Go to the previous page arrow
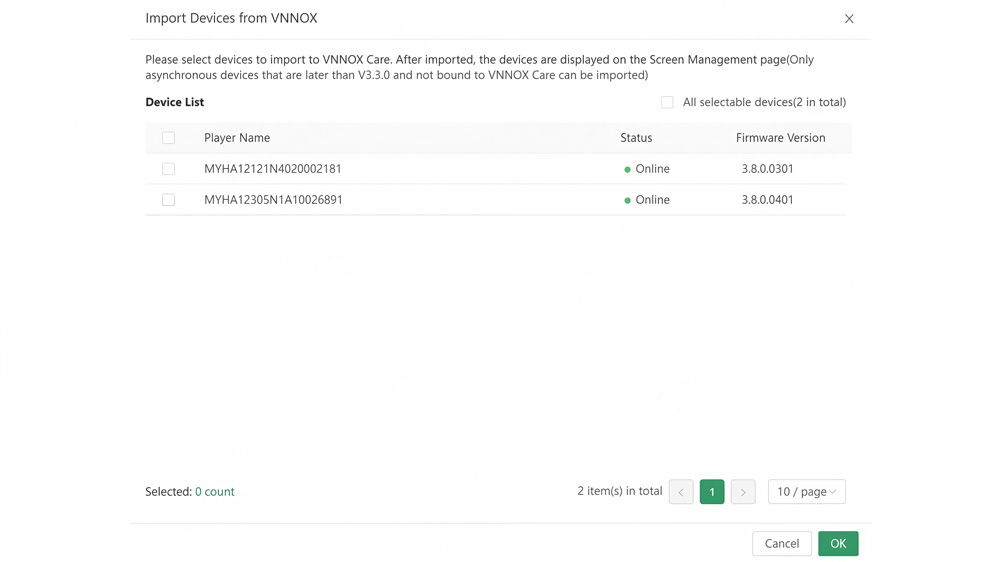This screenshot has height=562, width=1000. 681,492
